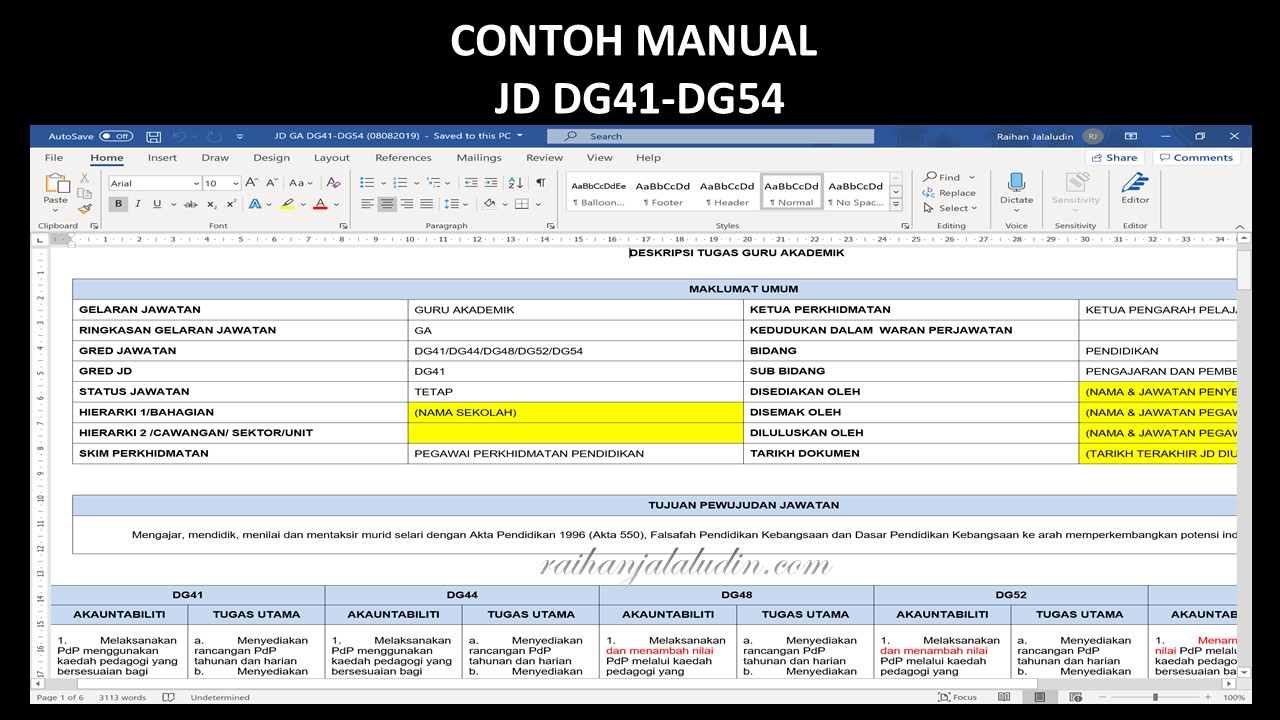
Task: Click the strikethrough icon
Action: [x=188, y=204]
